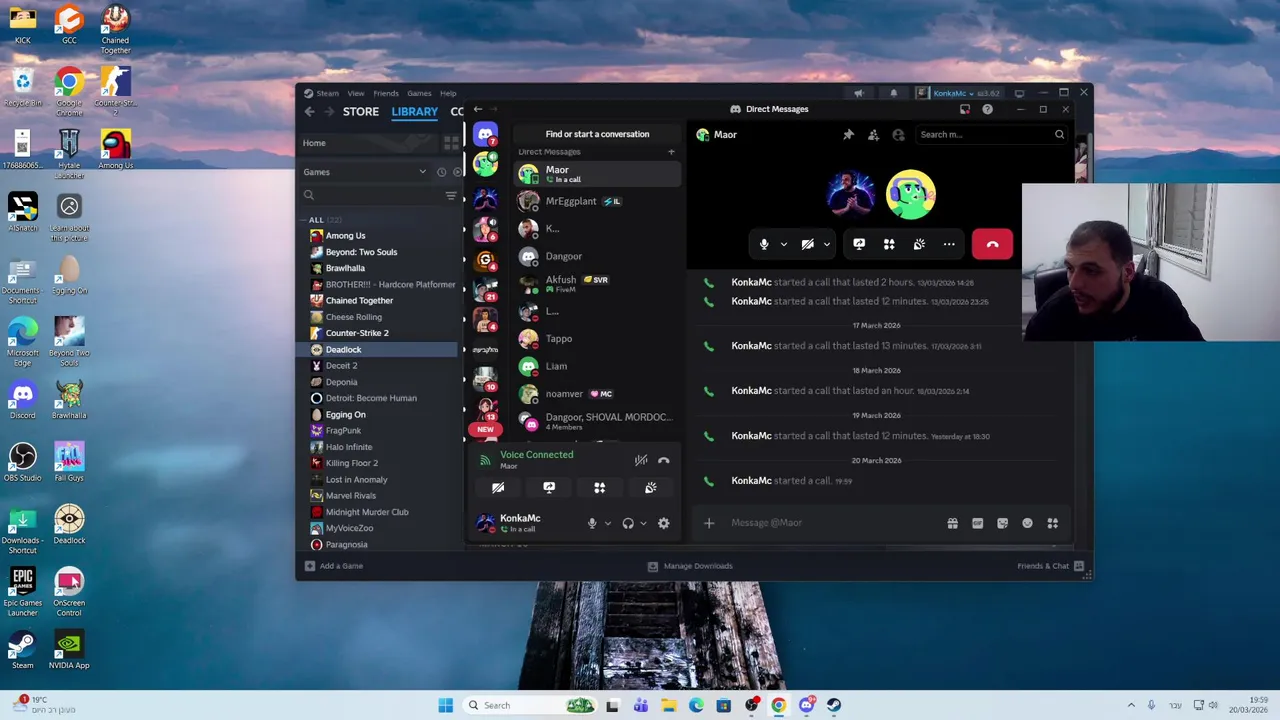Open apps launcher in message bar
The image size is (1280, 720).
(x=1052, y=523)
